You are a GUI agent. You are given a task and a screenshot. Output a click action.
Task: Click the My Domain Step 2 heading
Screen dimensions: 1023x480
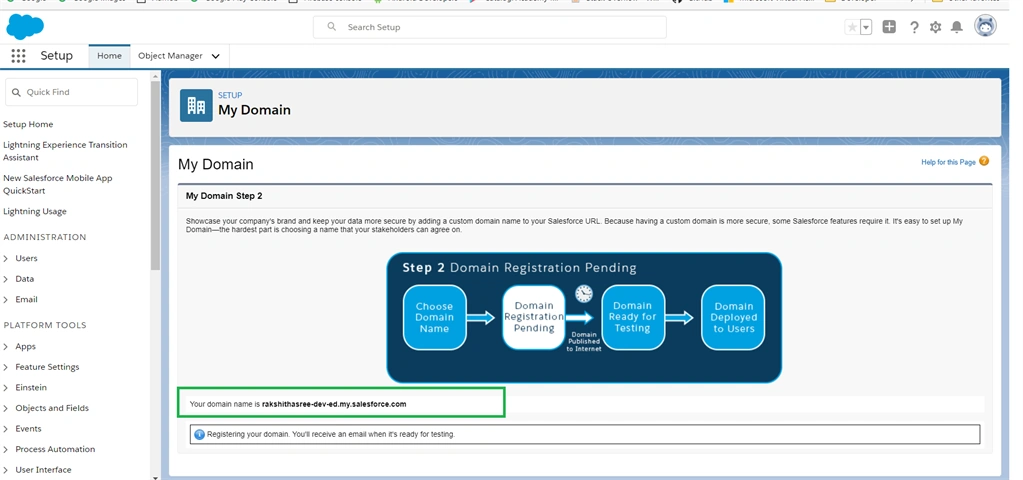tap(224, 196)
